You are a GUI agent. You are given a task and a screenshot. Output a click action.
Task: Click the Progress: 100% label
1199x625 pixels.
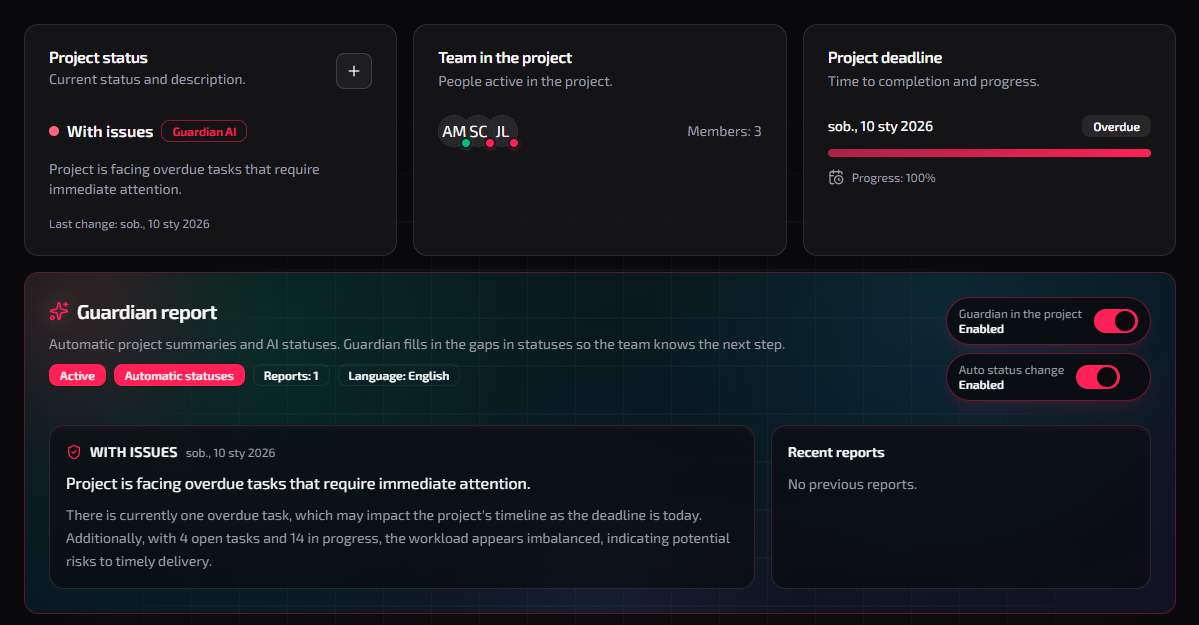tap(893, 178)
